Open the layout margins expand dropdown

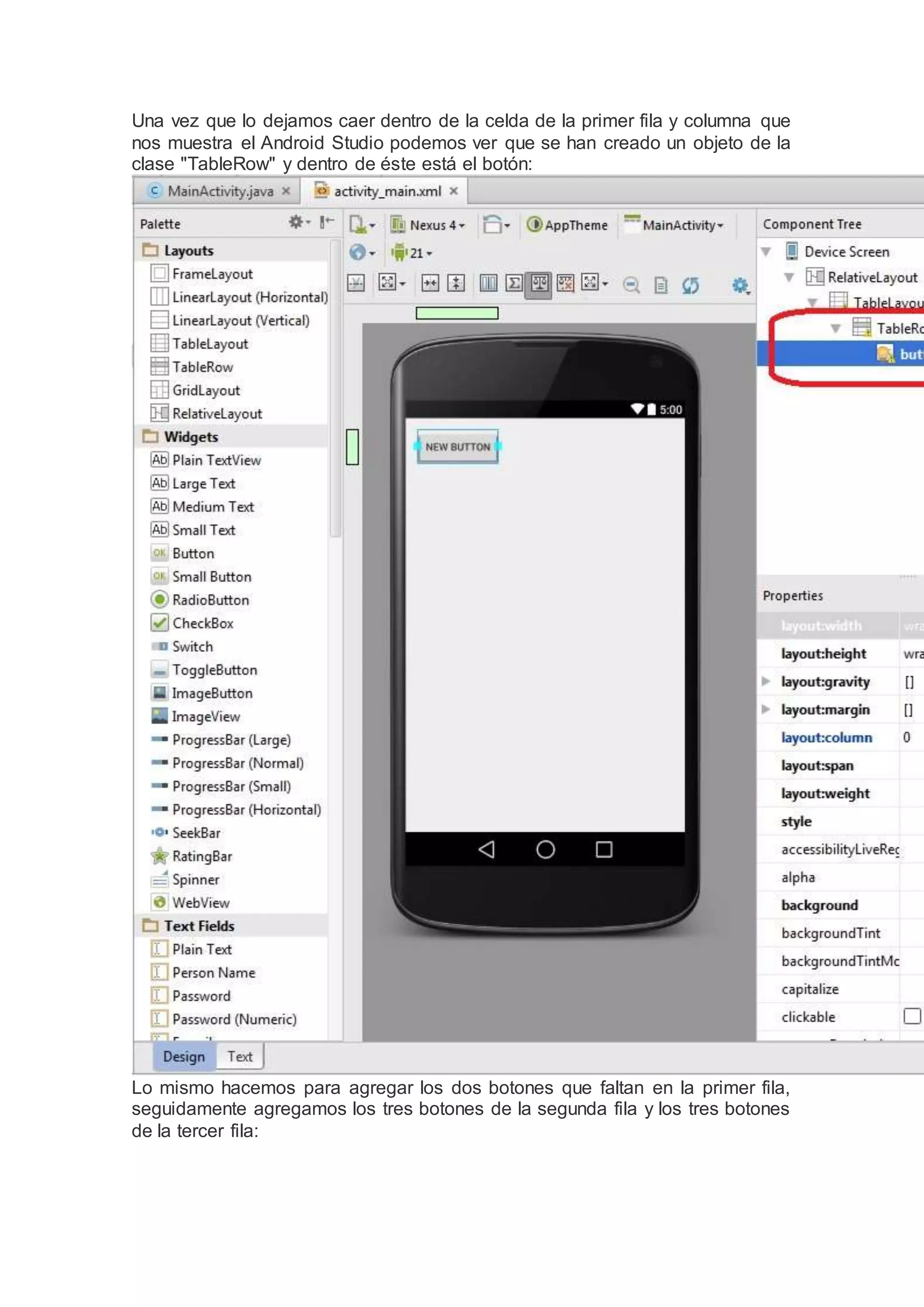(x=392, y=283)
